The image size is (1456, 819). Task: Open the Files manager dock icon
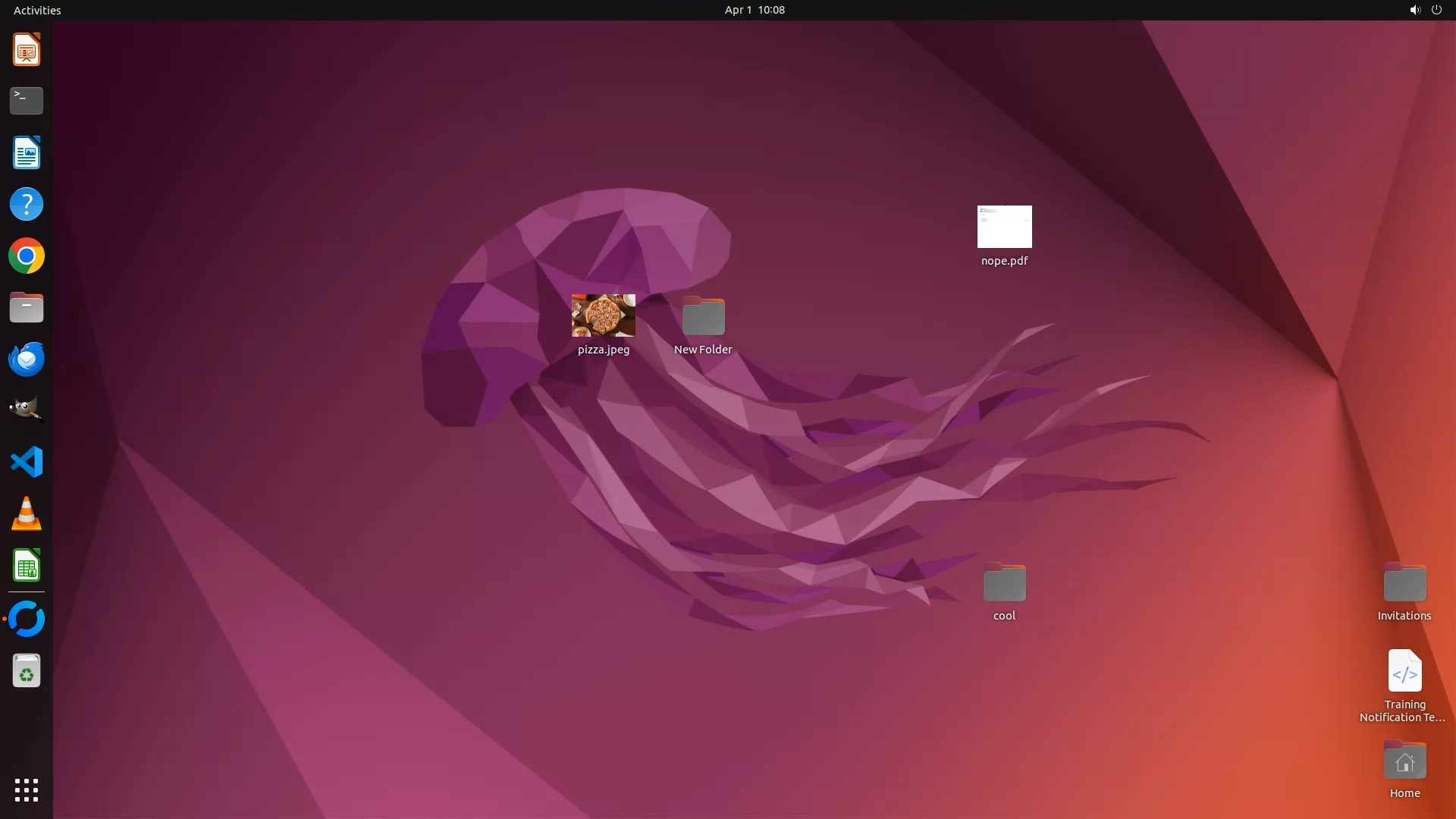click(x=27, y=308)
